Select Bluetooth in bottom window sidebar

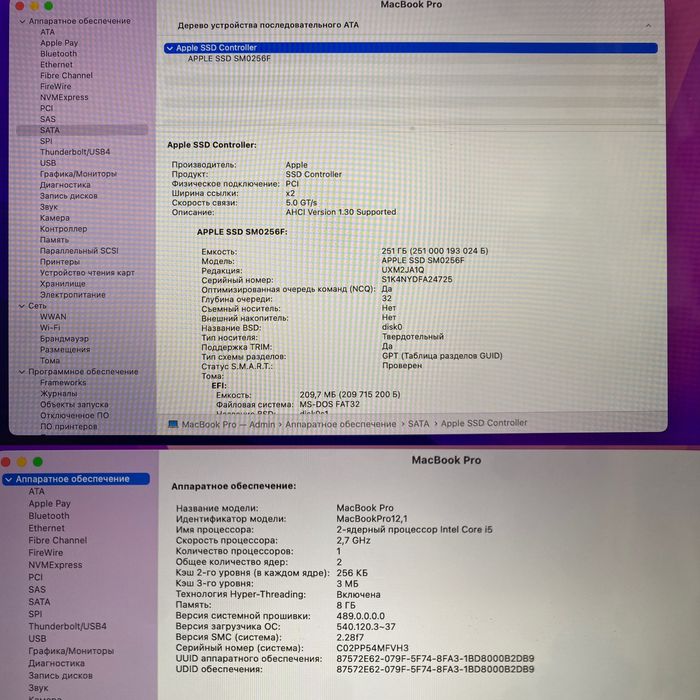click(49, 516)
